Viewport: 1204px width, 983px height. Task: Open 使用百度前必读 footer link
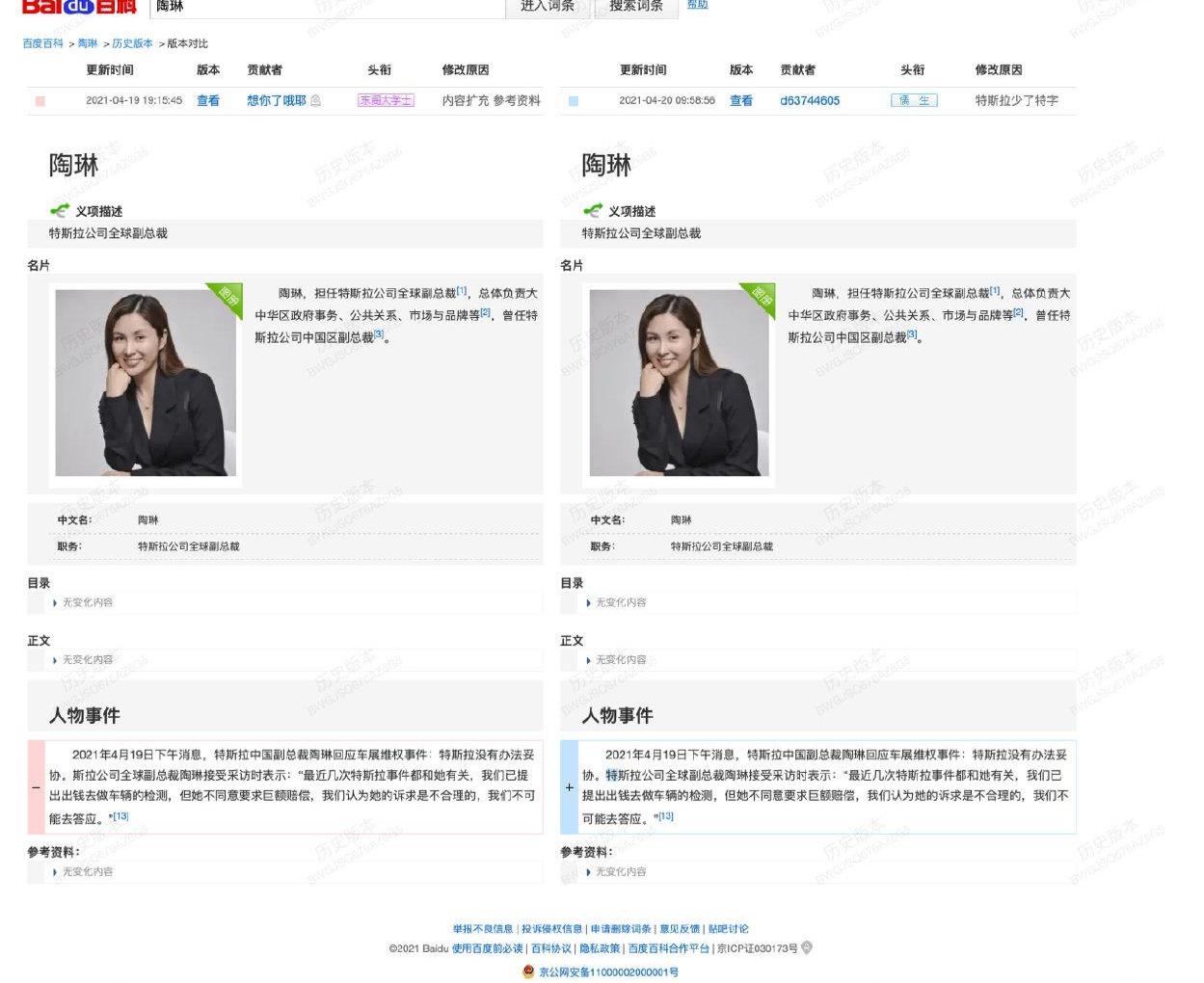tap(488, 948)
